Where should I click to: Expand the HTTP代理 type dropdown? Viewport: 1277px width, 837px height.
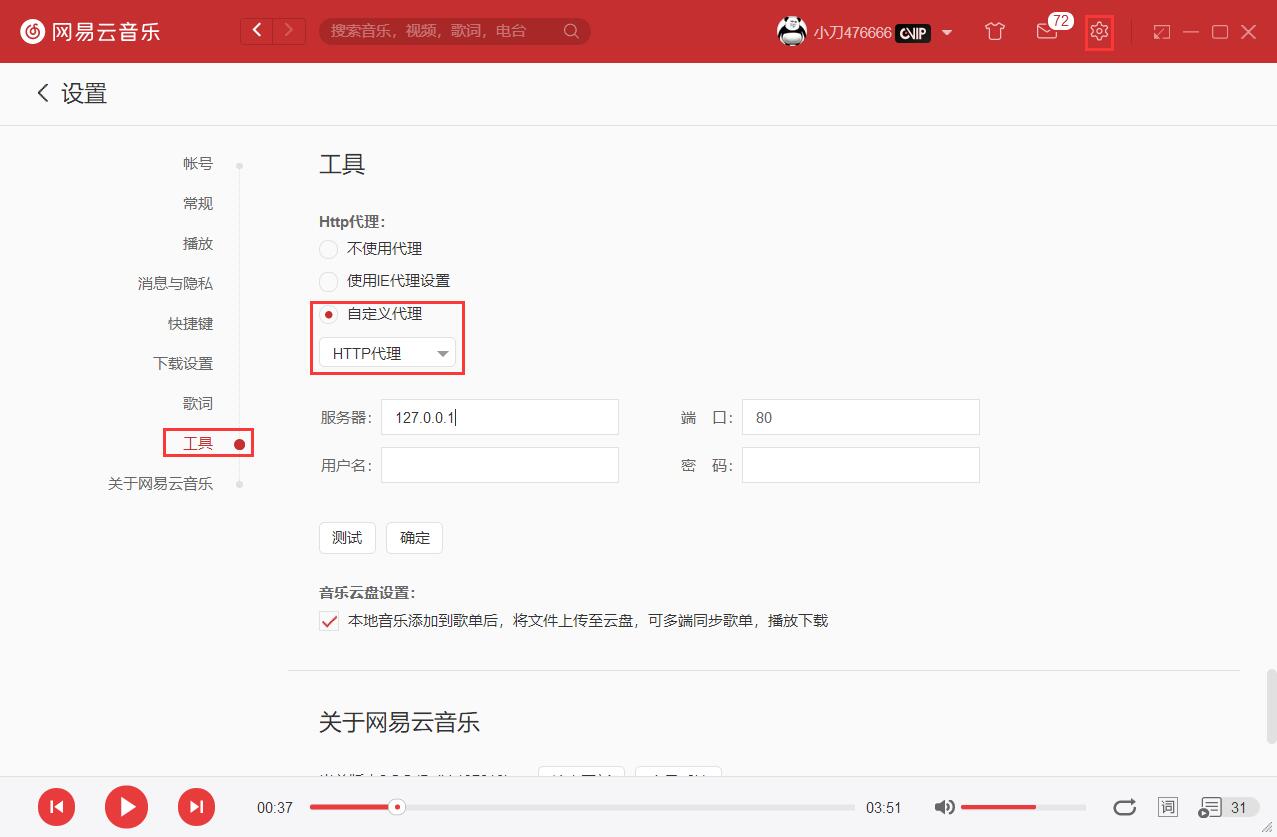pyautogui.click(x=387, y=353)
